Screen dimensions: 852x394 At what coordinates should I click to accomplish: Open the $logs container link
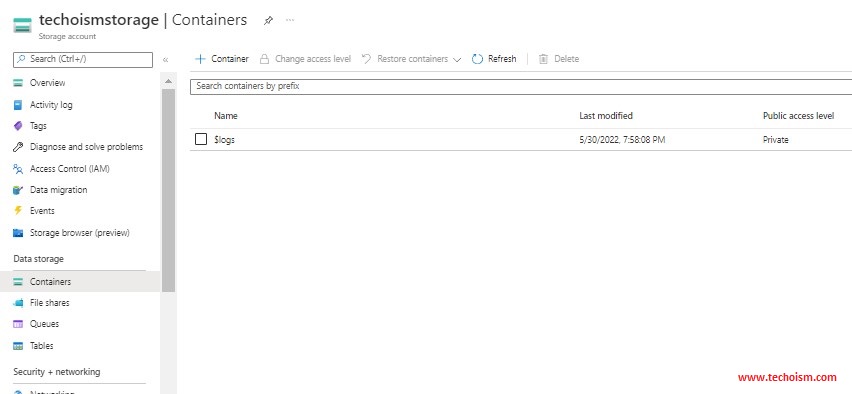[224, 140]
